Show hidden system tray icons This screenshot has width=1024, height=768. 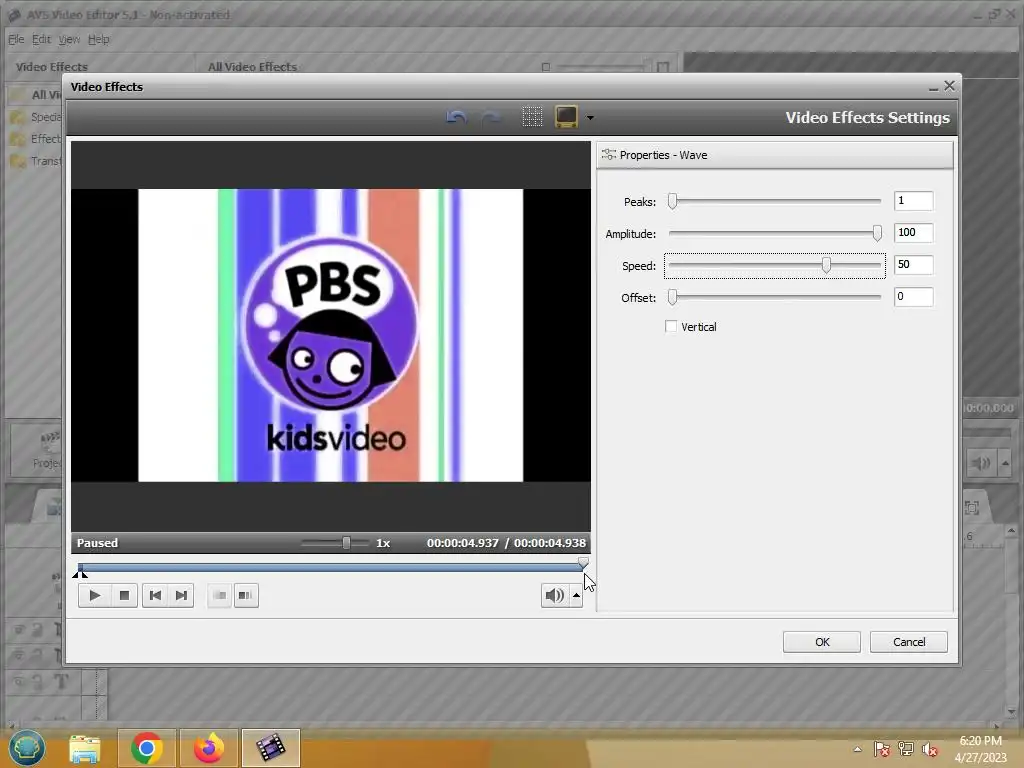(x=857, y=749)
